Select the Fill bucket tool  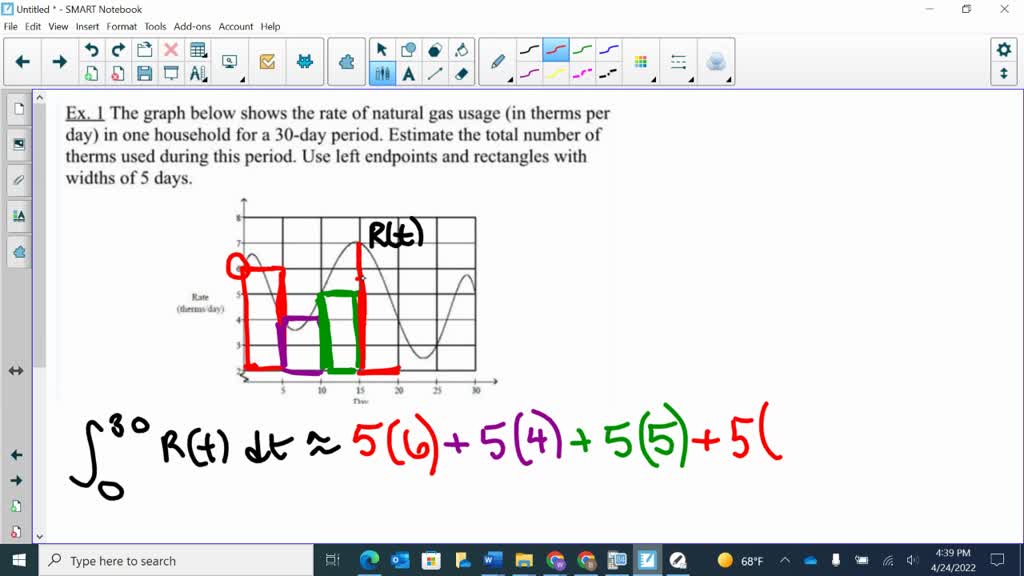point(462,50)
